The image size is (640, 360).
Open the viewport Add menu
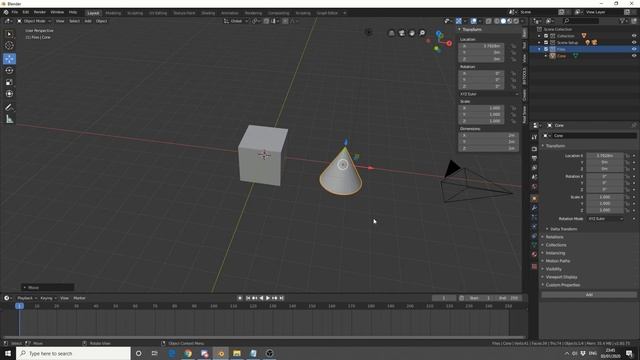click(x=88, y=21)
